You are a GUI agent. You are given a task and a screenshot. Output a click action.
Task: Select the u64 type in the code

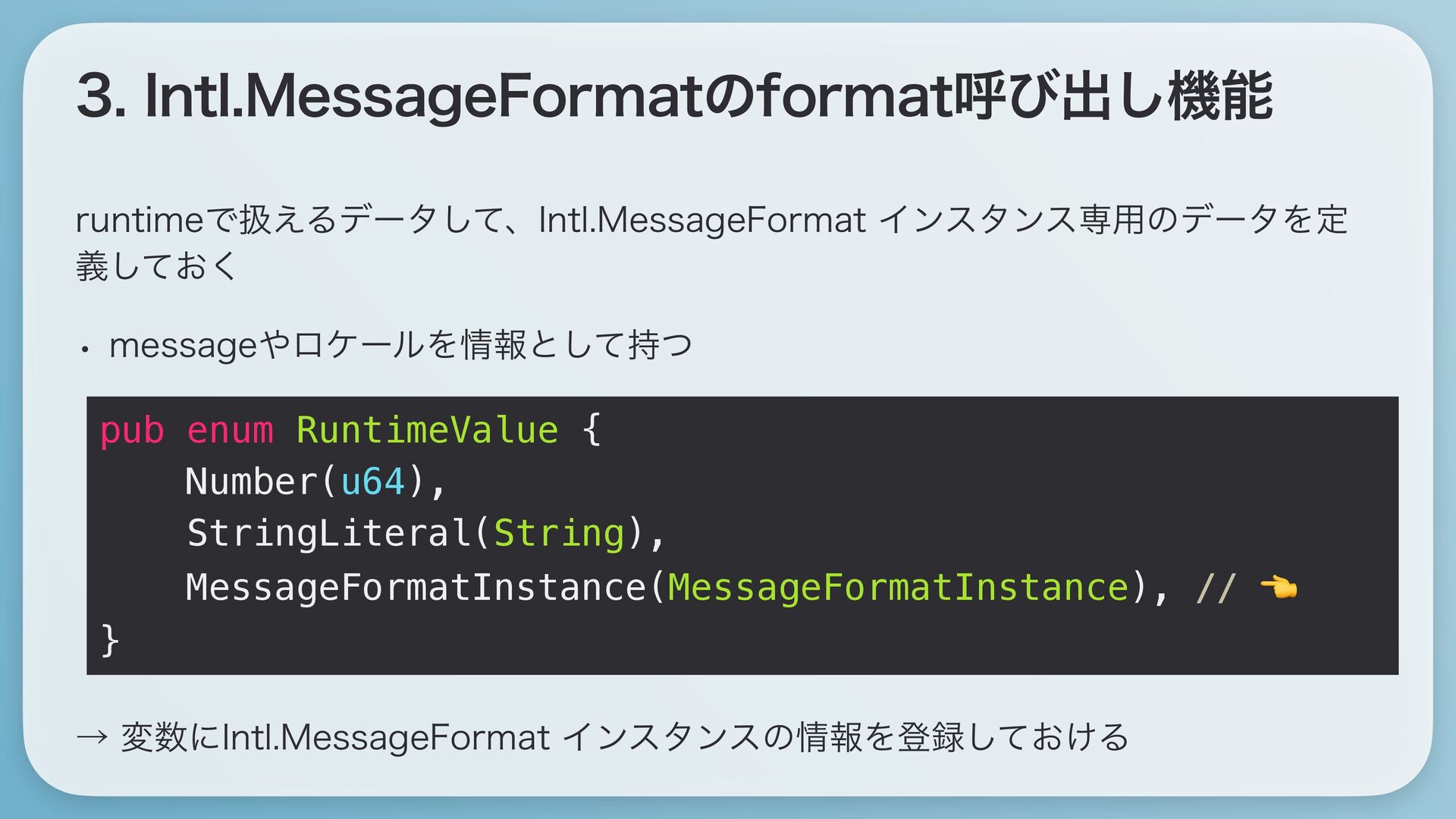[372, 482]
